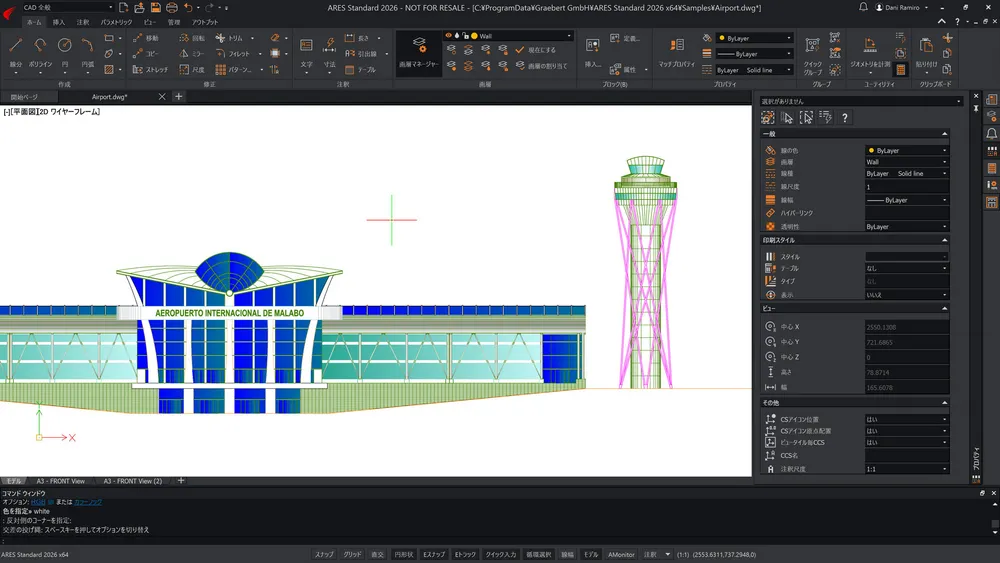1000x563 pixels.
Task: Open 線の色 ByLayer color selector in properties panel
Action: coord(906,150)
